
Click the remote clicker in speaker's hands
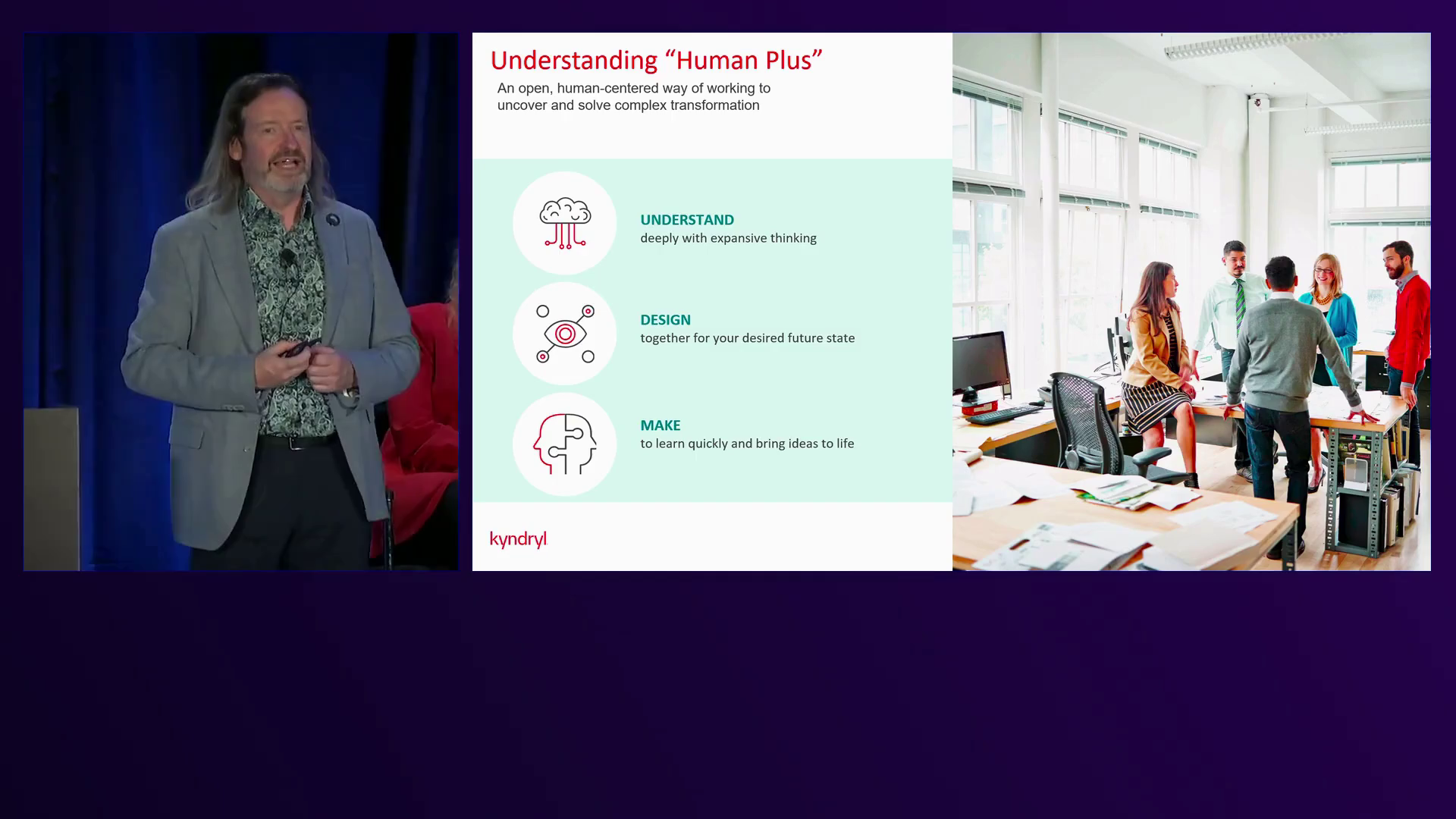tap(300, 349)
